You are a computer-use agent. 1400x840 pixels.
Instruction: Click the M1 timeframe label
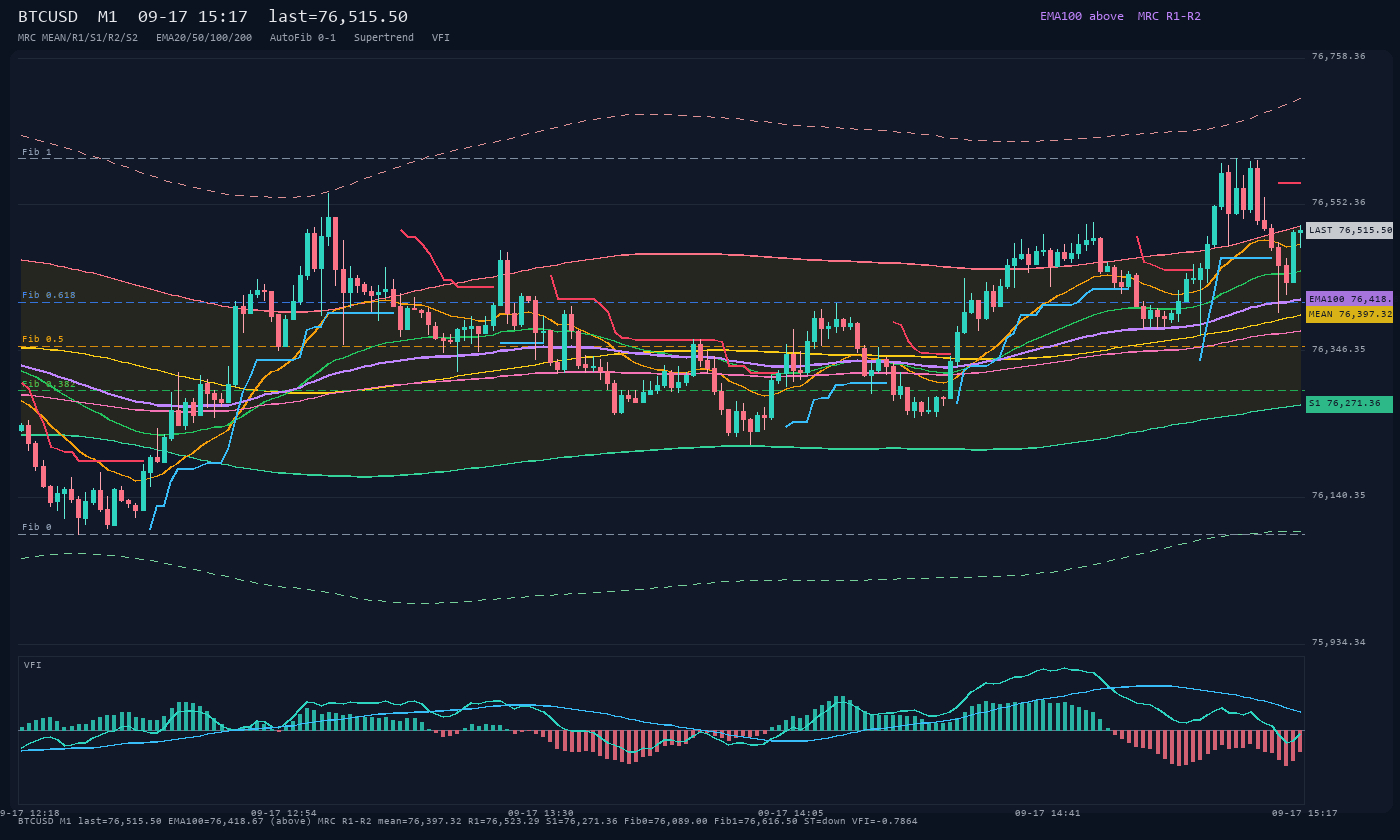click(x=108, y=16)
